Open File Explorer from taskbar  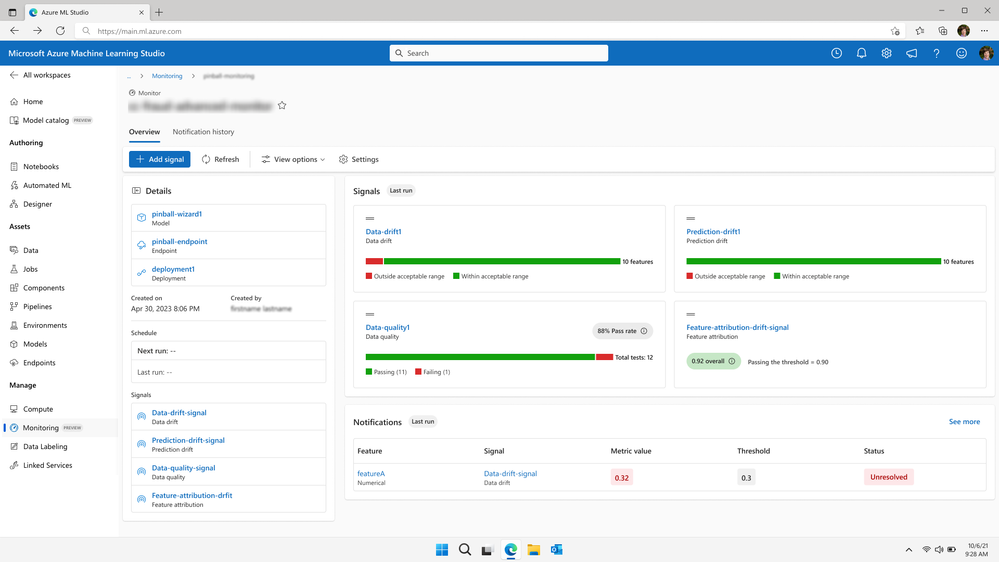click(533, 549)
